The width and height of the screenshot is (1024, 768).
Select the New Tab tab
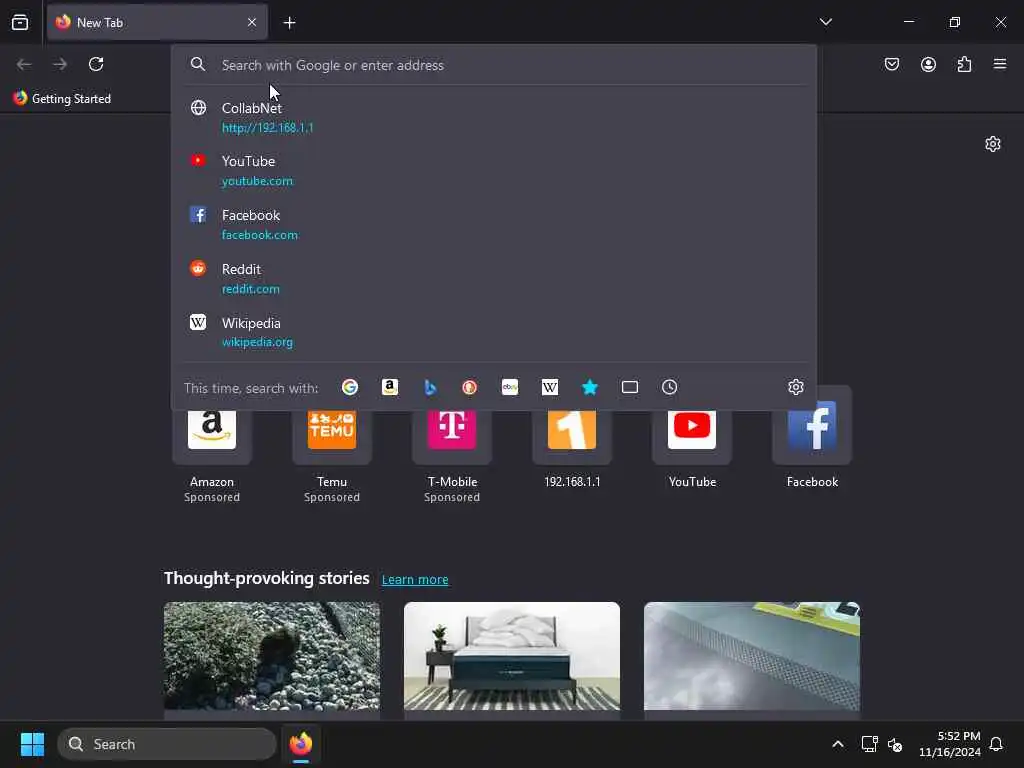157,22
